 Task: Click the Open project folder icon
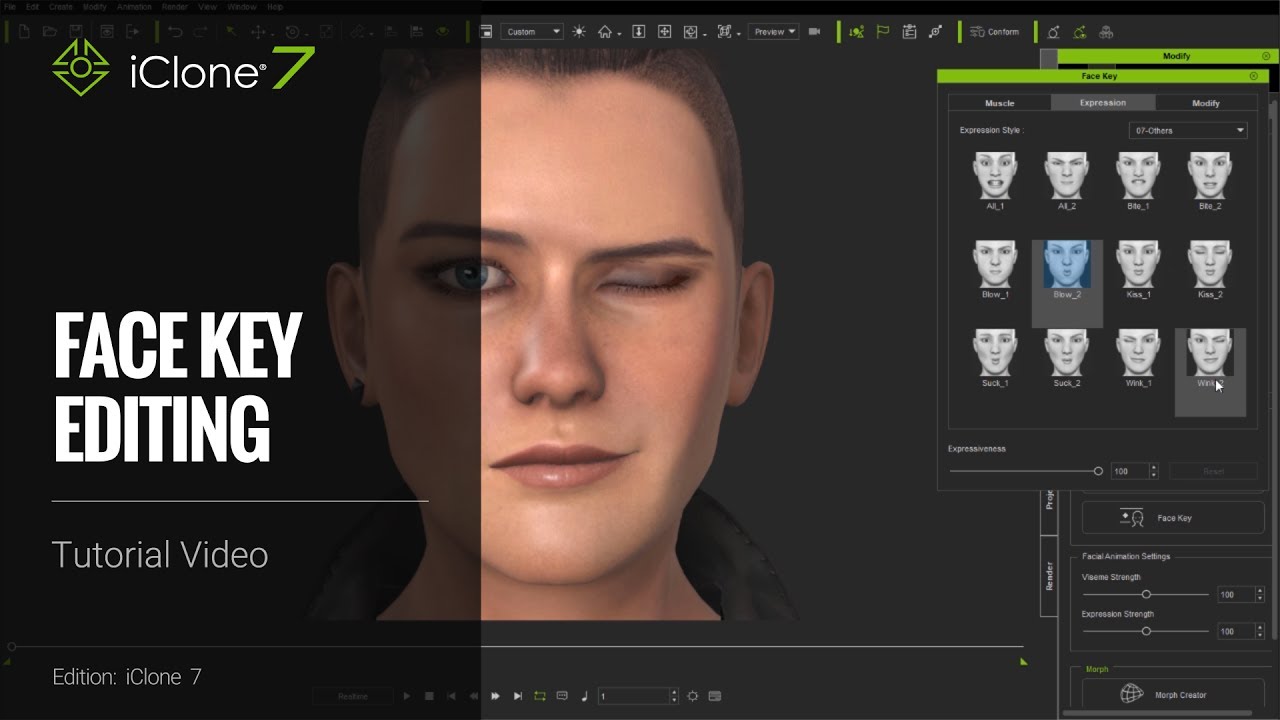(x=50, y=32)
